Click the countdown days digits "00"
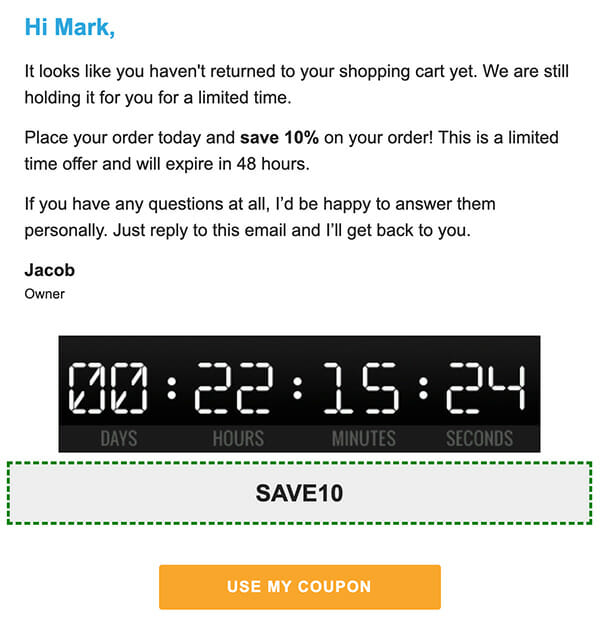This screenshot has width=600, height=636. tap(107, 389)
